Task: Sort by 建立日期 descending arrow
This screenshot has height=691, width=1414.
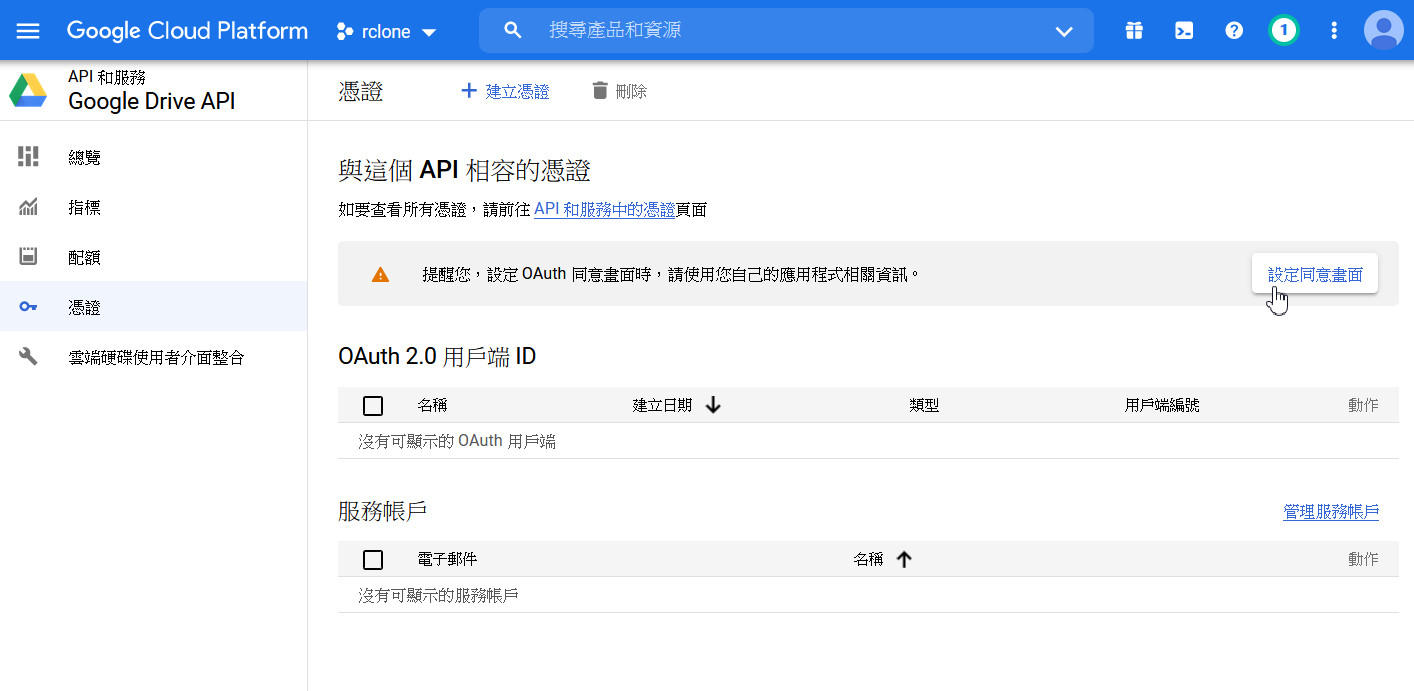Action: (x=713, y=405)
